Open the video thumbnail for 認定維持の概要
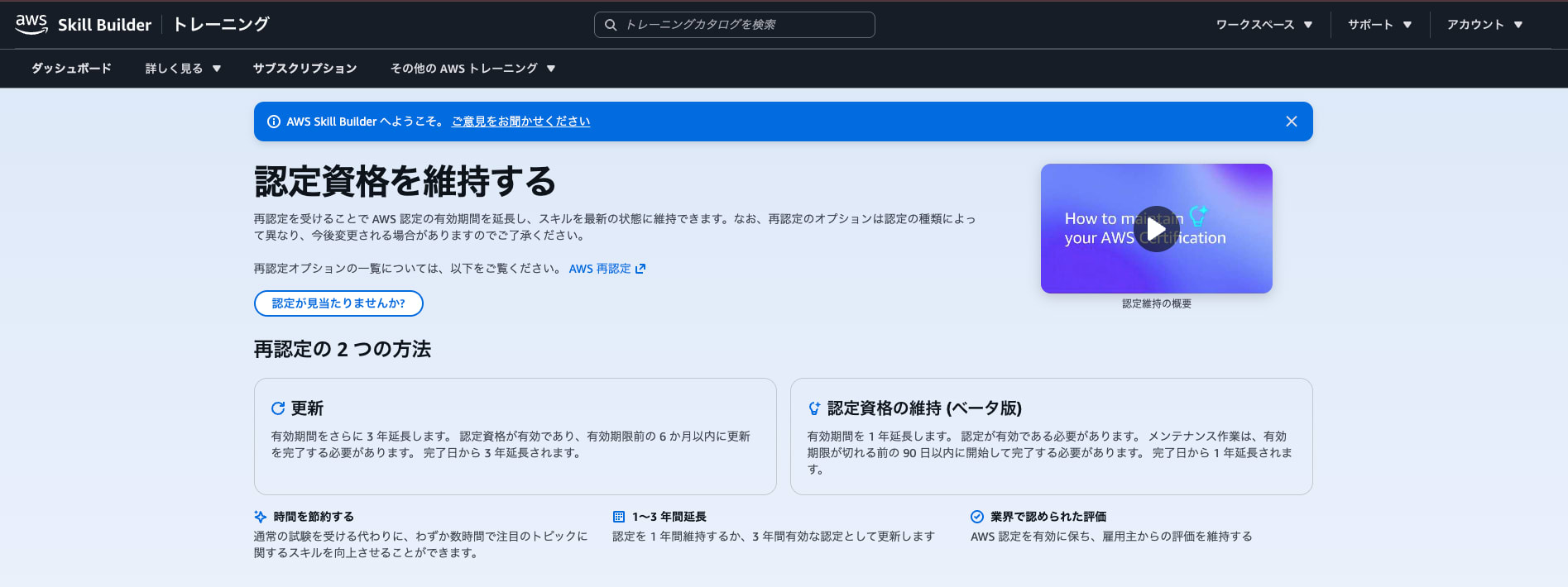The height and width of the screenshot is (587, 1568). click(1156, 228)
